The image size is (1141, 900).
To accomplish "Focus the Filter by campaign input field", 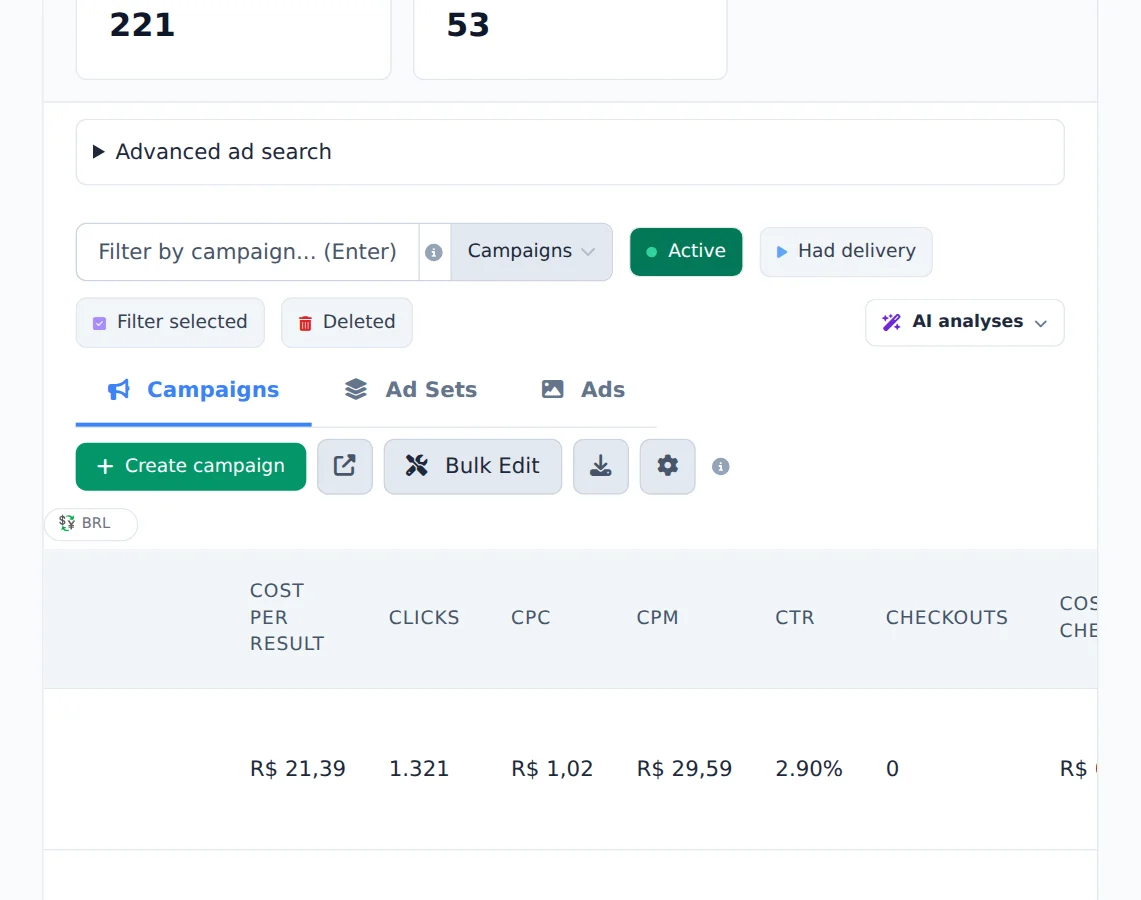I will (x=247, y=252).
